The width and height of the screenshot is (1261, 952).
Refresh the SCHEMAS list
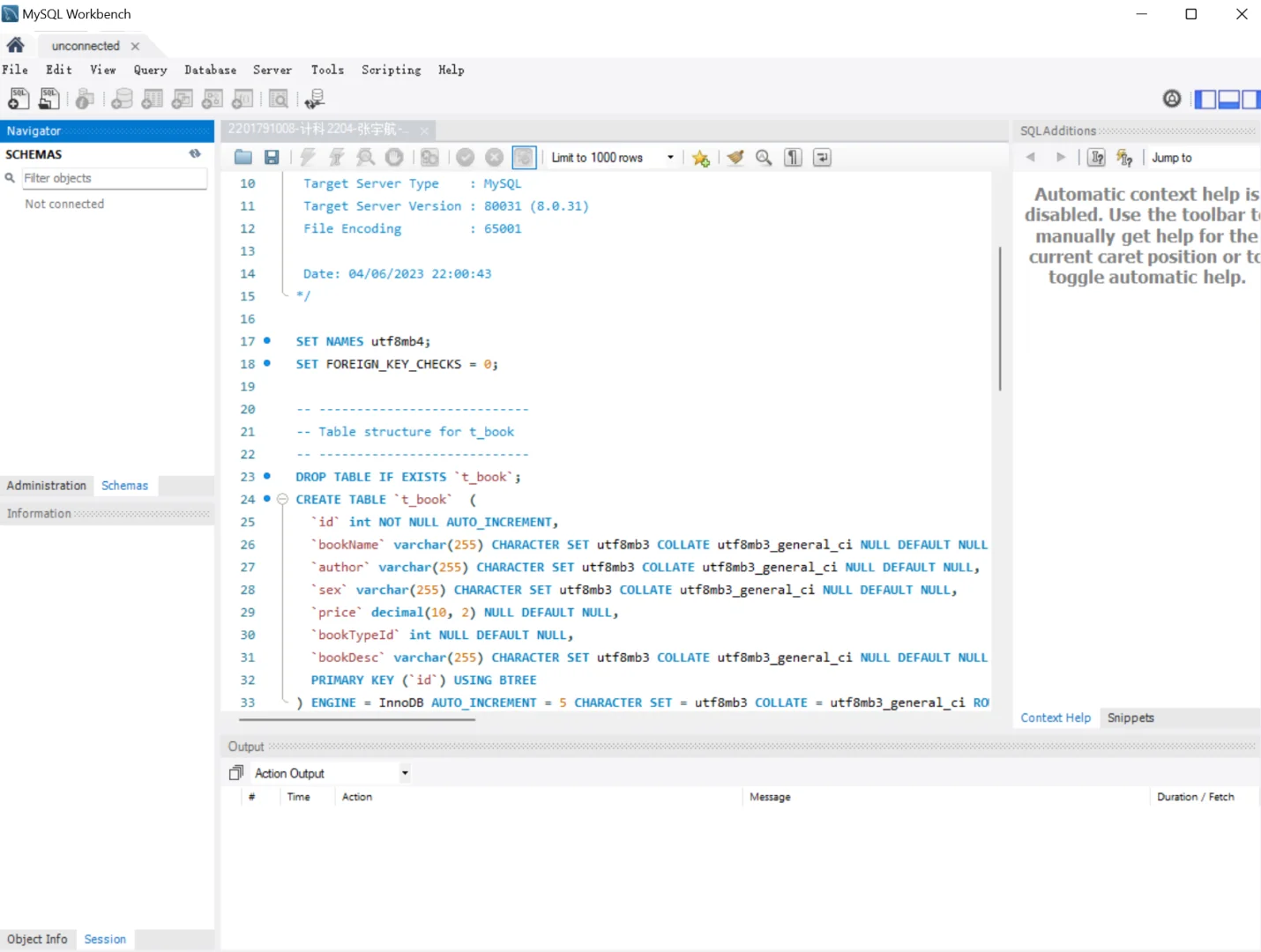[195, 154]
